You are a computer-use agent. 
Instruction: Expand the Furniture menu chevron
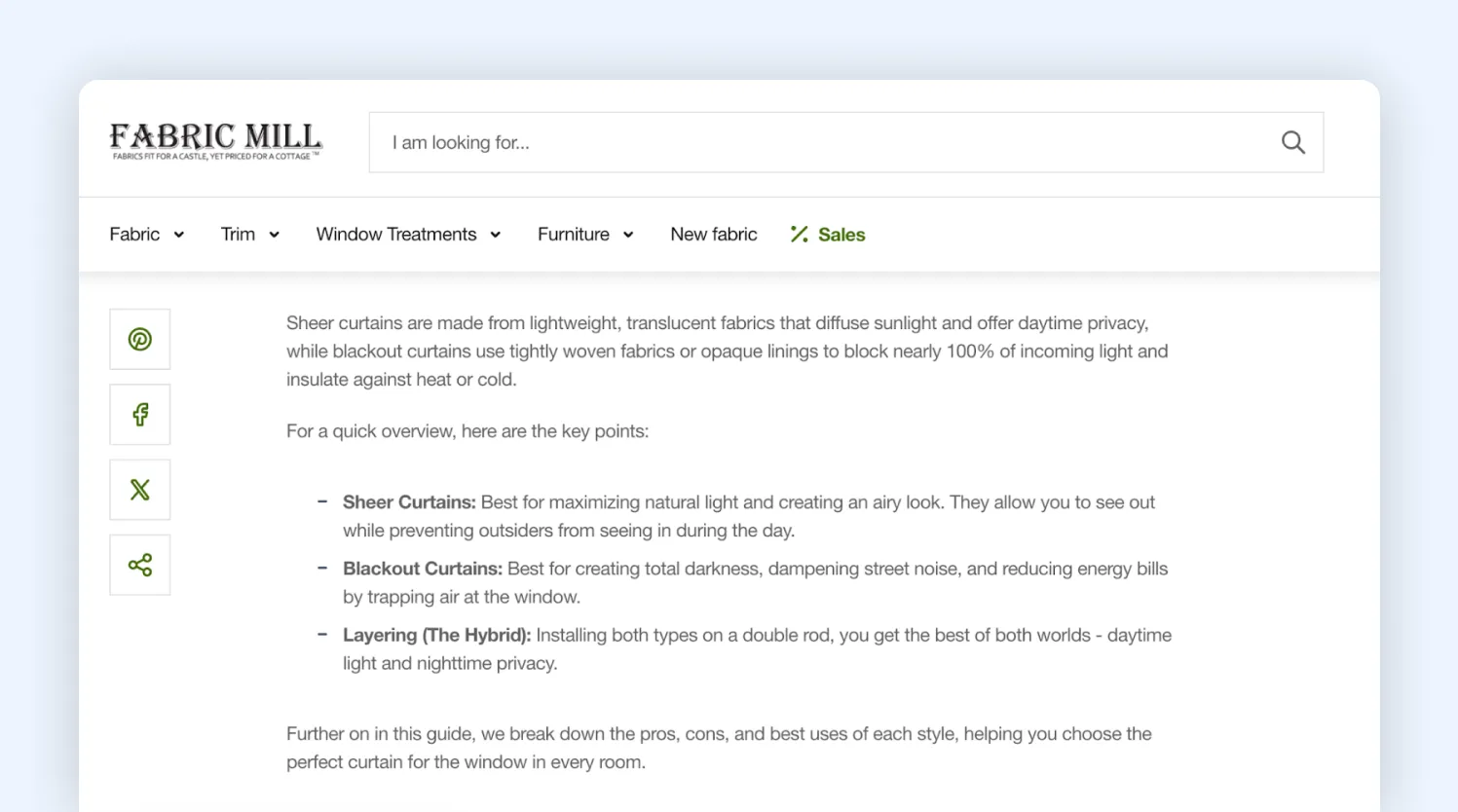628,235
